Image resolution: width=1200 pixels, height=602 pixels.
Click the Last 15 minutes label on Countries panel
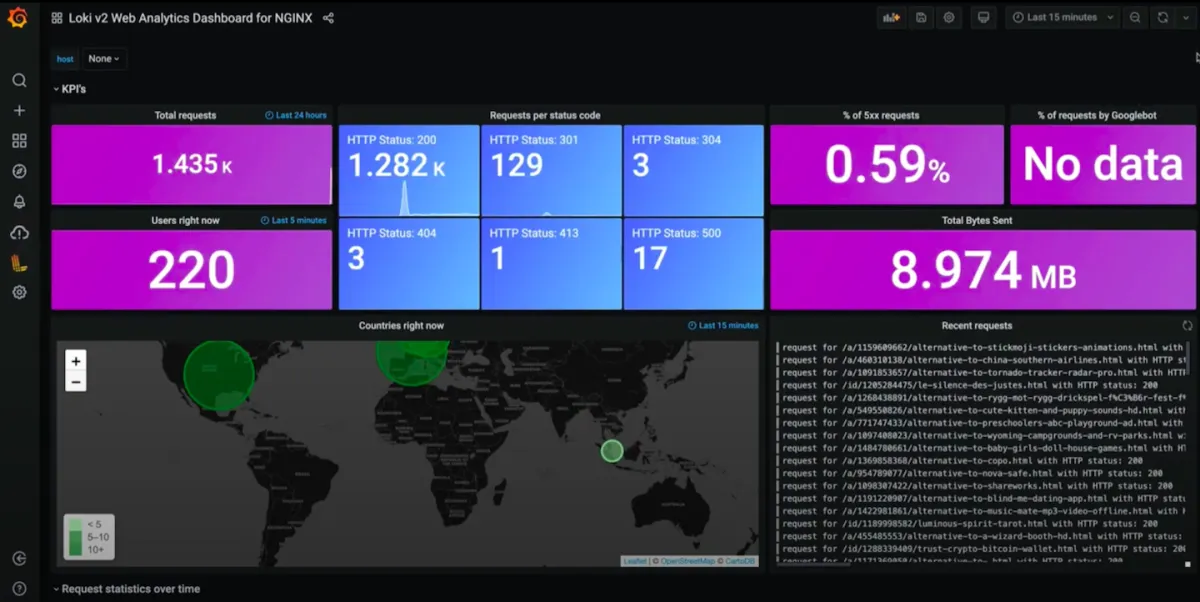[x=723, y=326]
